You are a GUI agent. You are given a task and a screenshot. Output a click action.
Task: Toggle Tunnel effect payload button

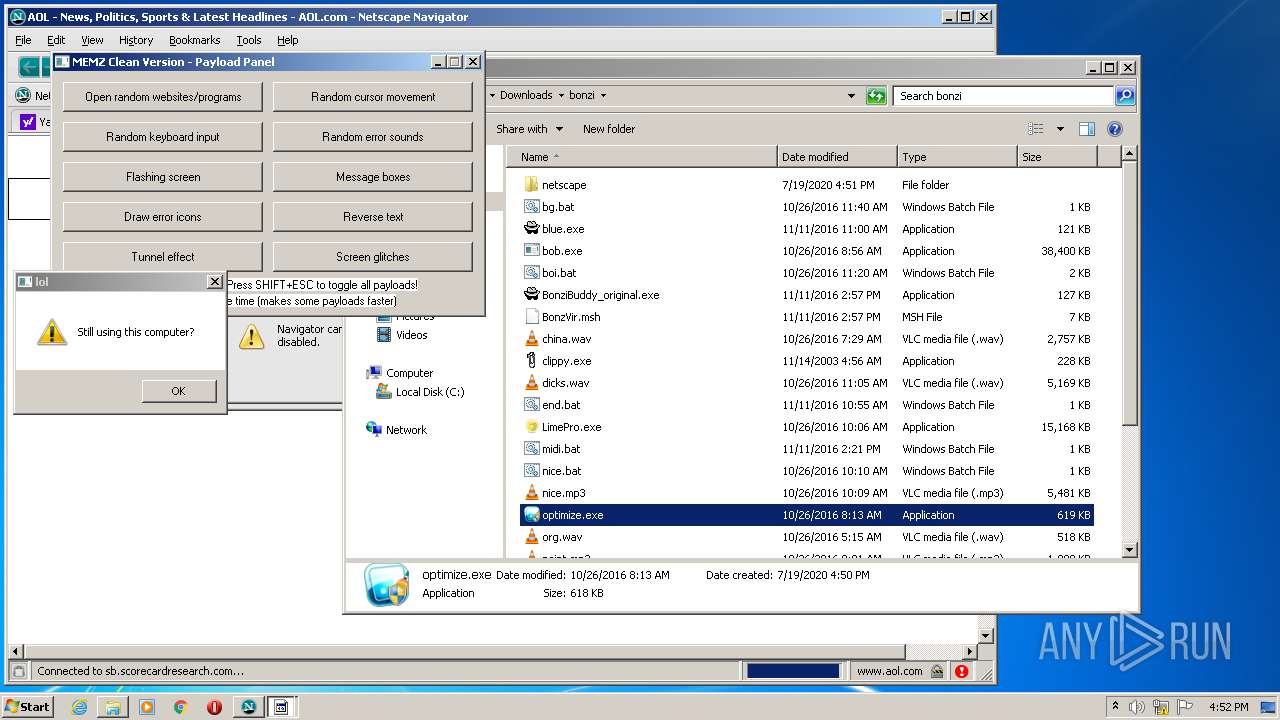click(x=163, y=257)
